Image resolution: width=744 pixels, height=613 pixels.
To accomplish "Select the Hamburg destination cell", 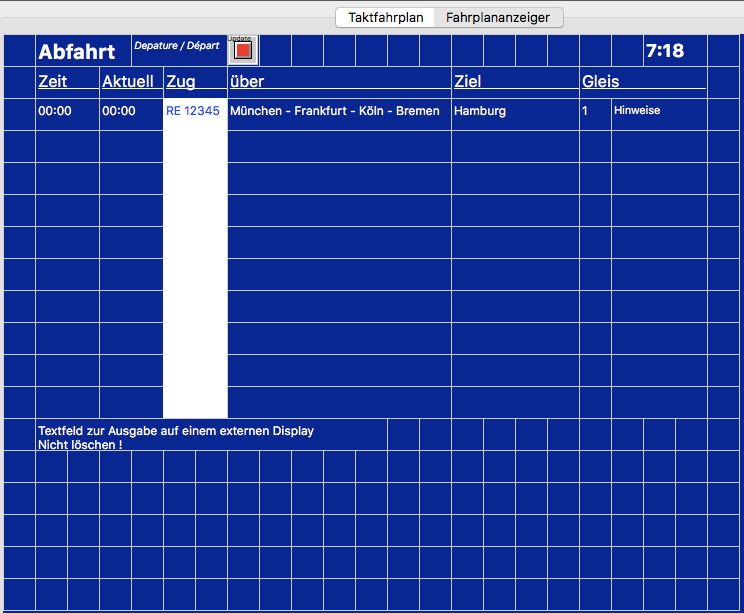I will click(480, 111).
